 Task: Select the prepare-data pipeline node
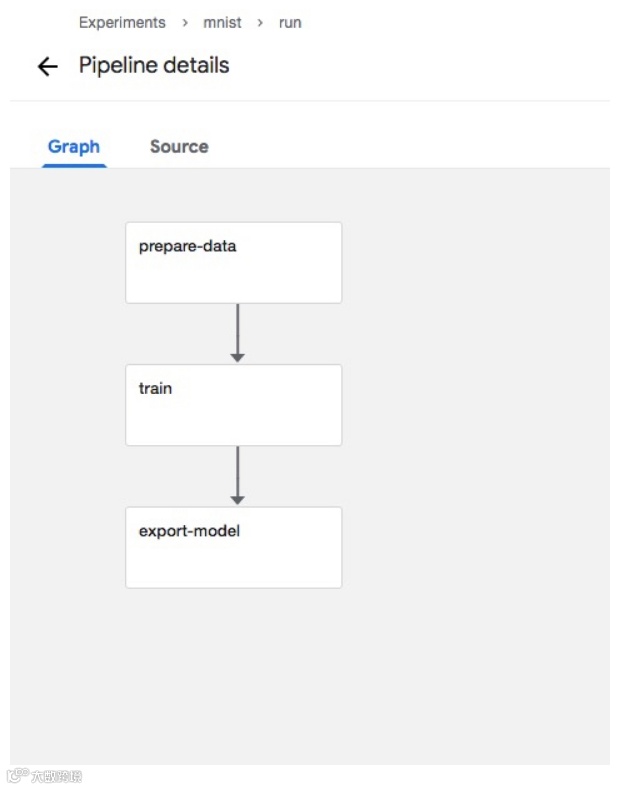coord(233,262)
